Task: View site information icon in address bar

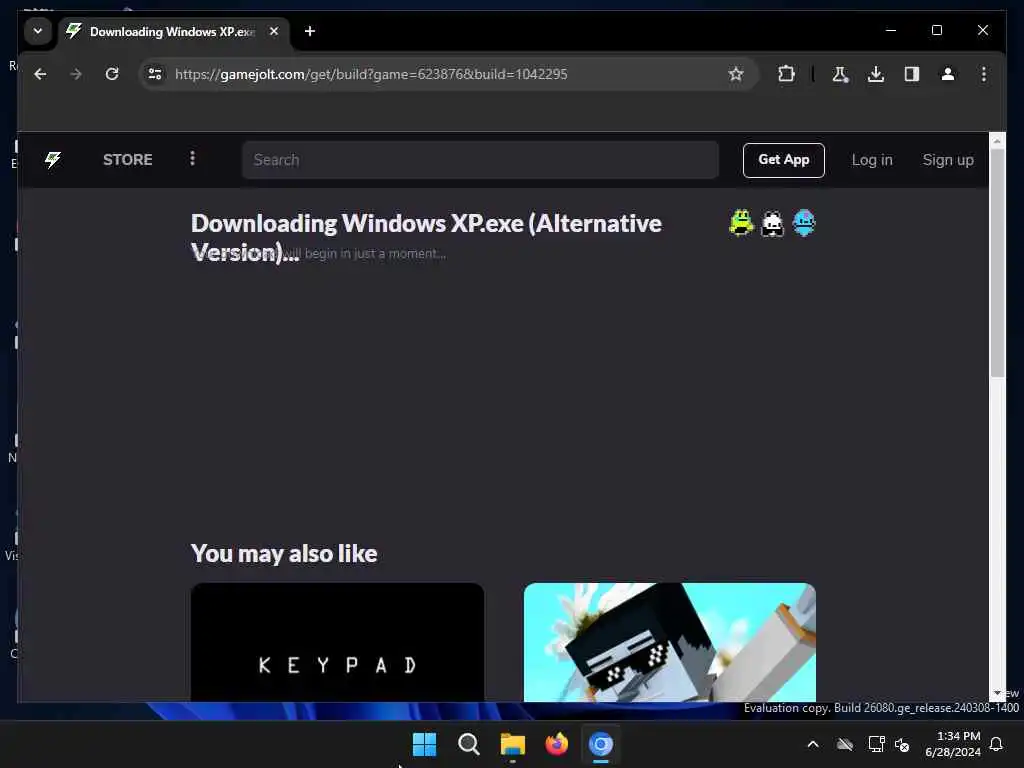Action: (155, 74)
